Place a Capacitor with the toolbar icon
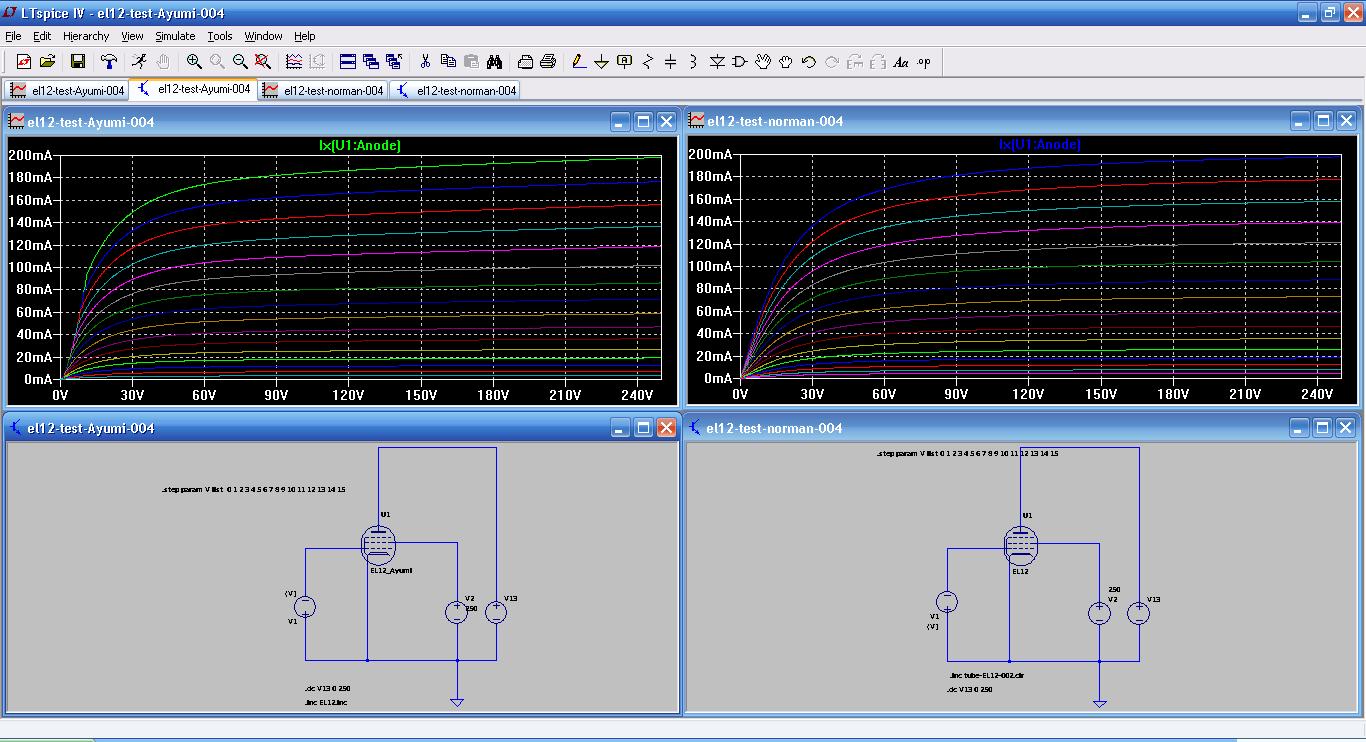 point(671,62)
